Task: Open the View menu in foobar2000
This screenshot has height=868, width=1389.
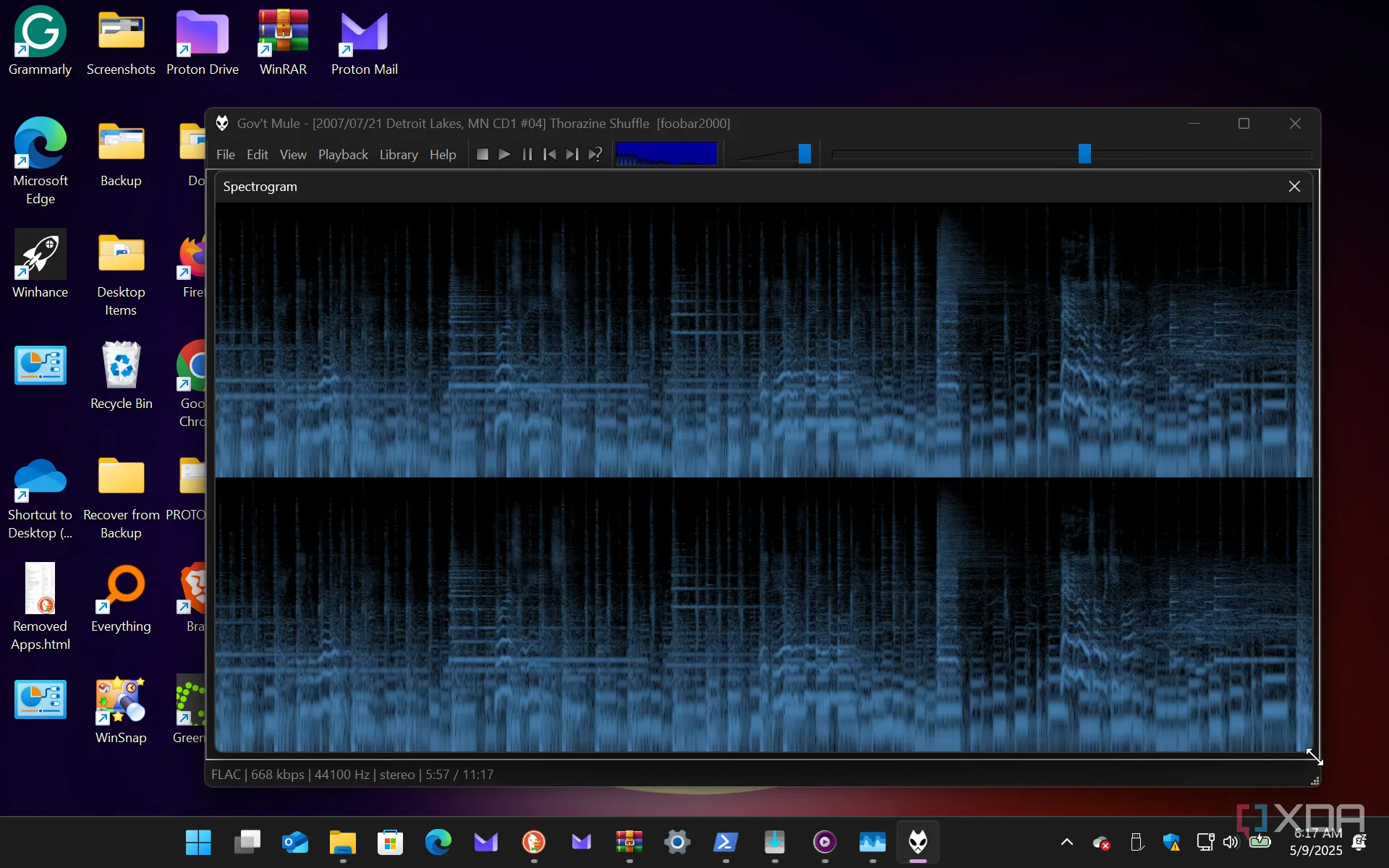Action: tap(293, 154)
